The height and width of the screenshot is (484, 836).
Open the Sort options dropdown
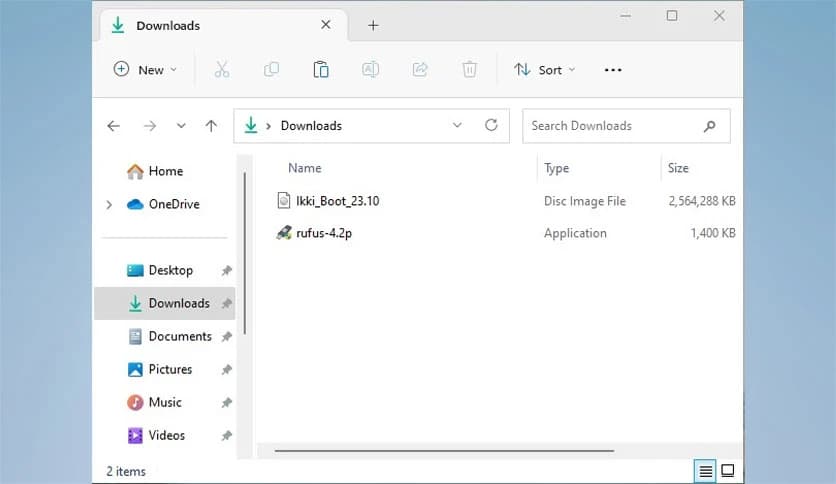point(544,70)
